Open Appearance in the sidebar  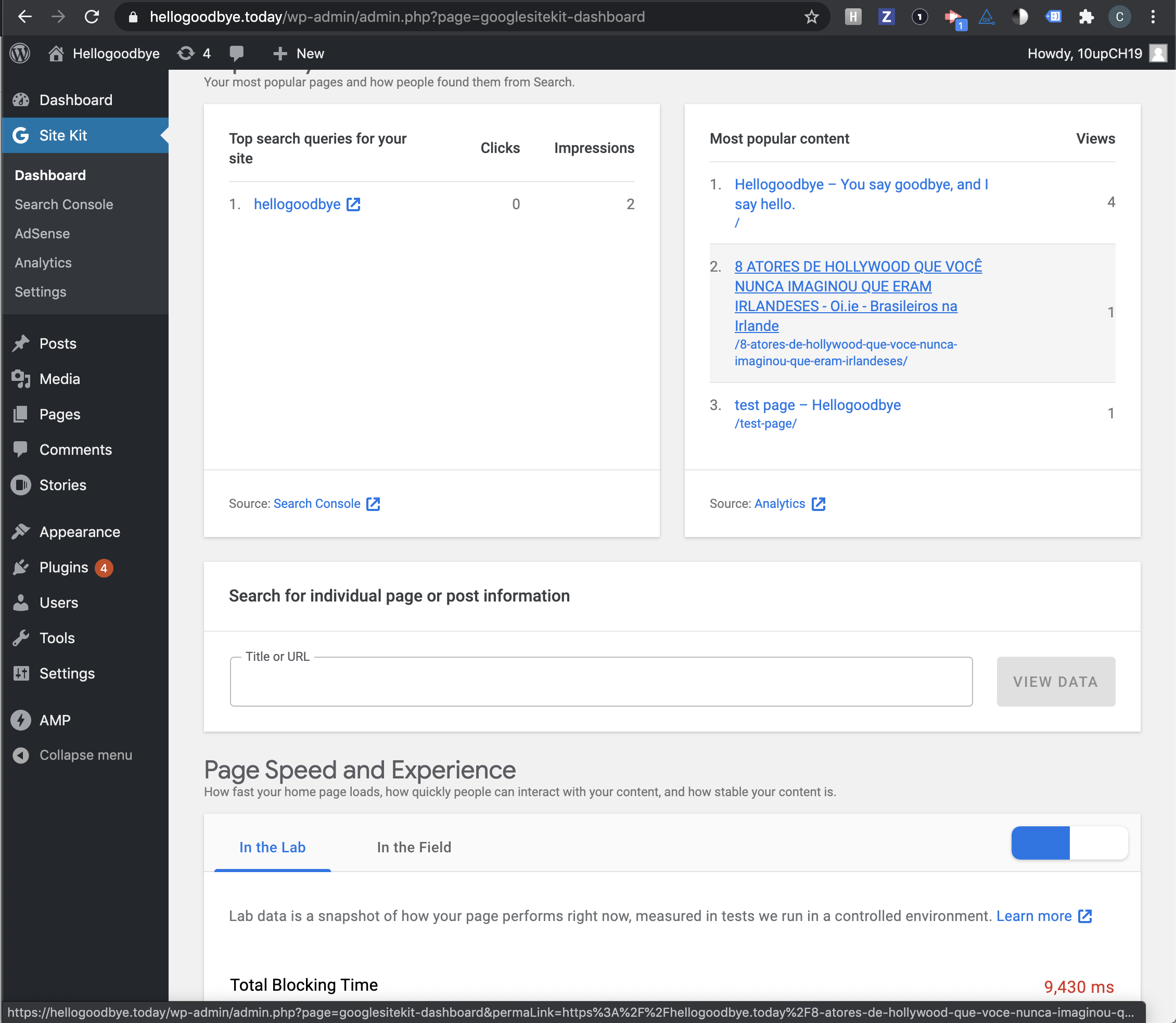pos(84,532)
